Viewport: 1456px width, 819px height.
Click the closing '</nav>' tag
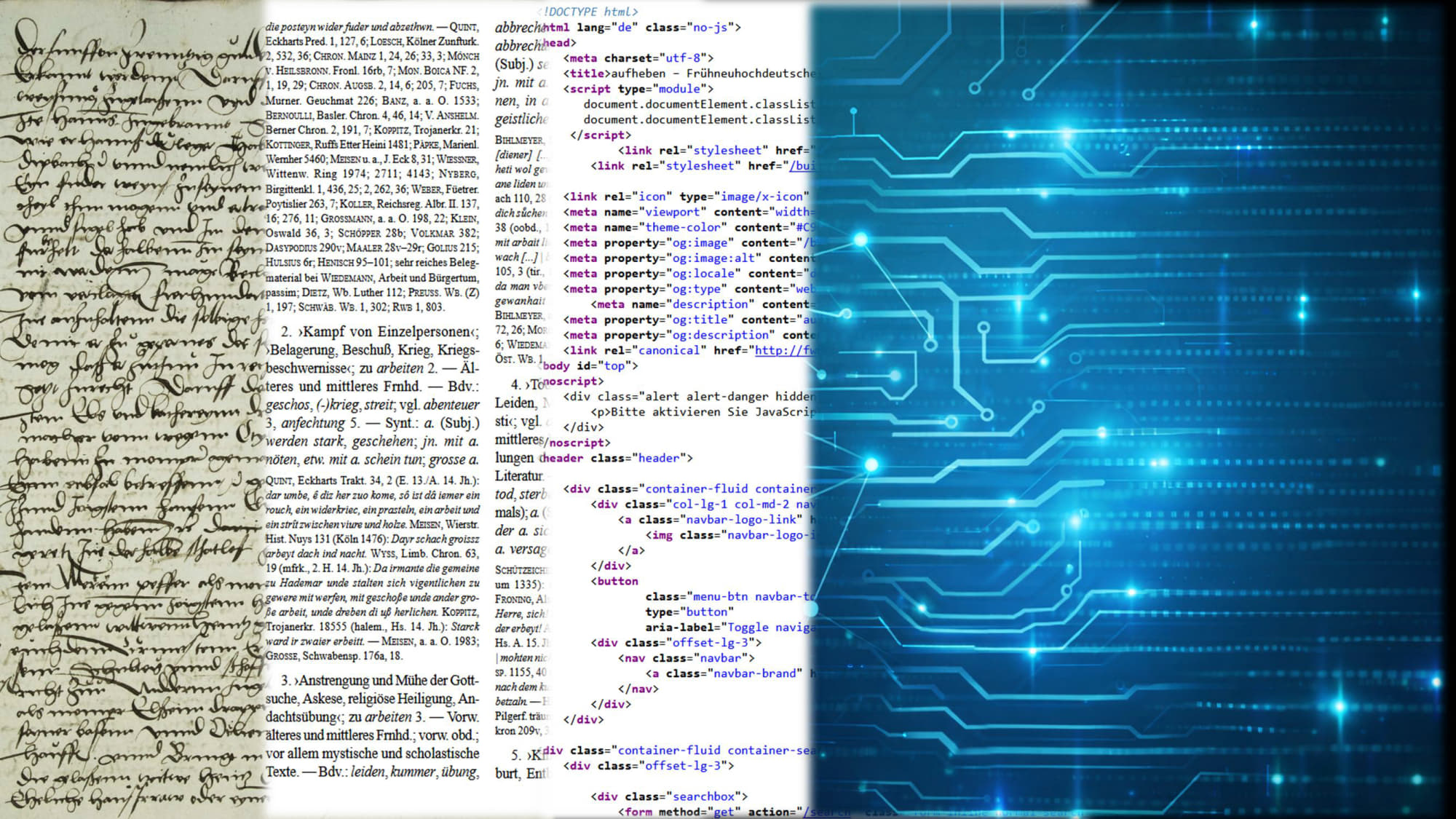(x=638, y=689)
